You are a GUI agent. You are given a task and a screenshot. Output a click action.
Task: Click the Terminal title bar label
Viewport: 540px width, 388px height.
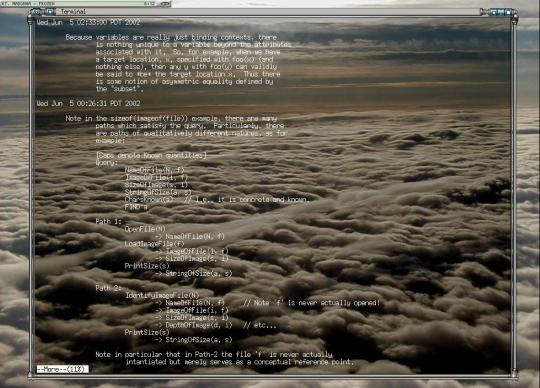[73, 12]
